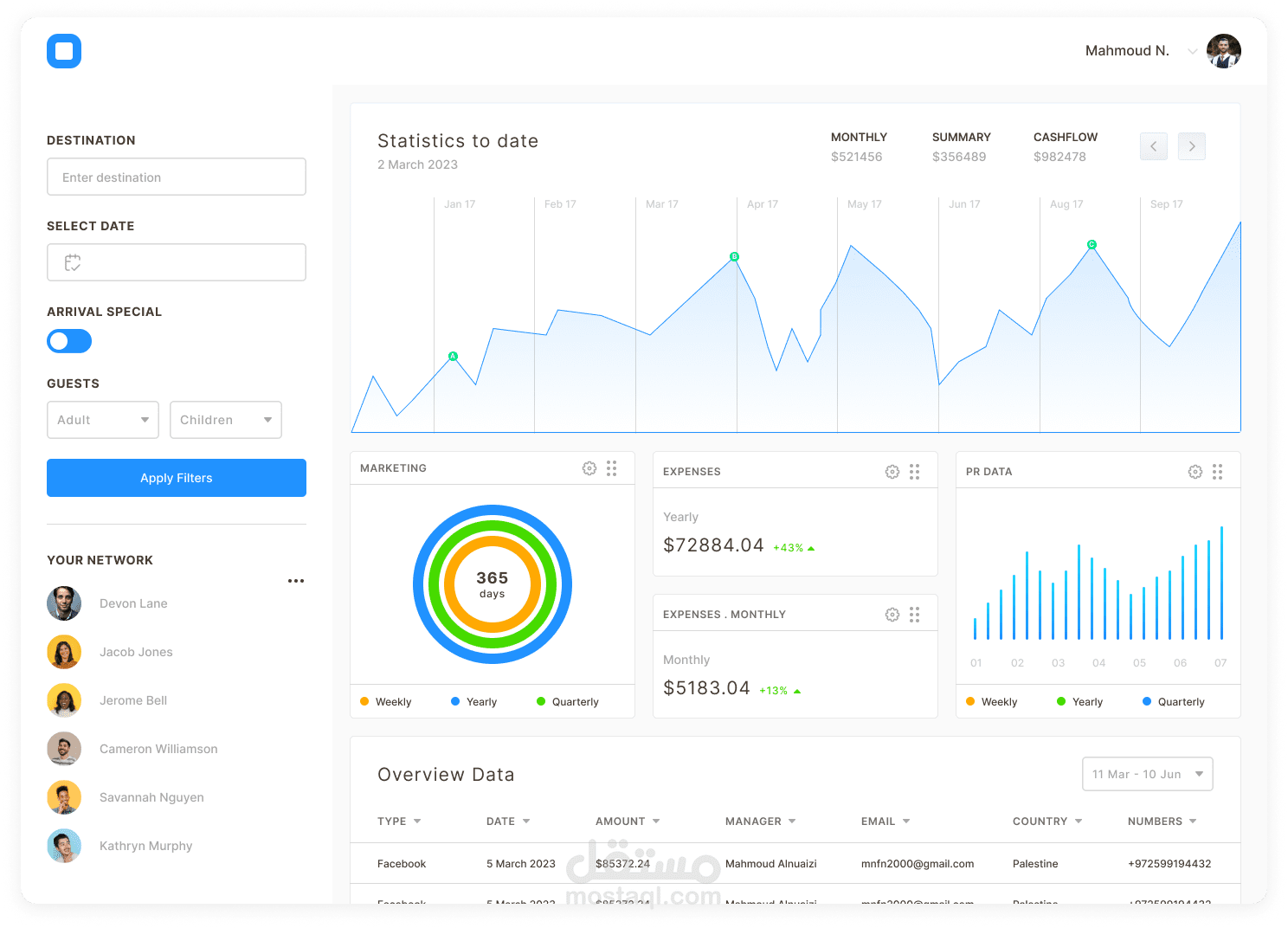Click Facebook in the first table row
The width and height of the screenshot is (1288, 928).
pyautogui.click(x=402, y=864)
